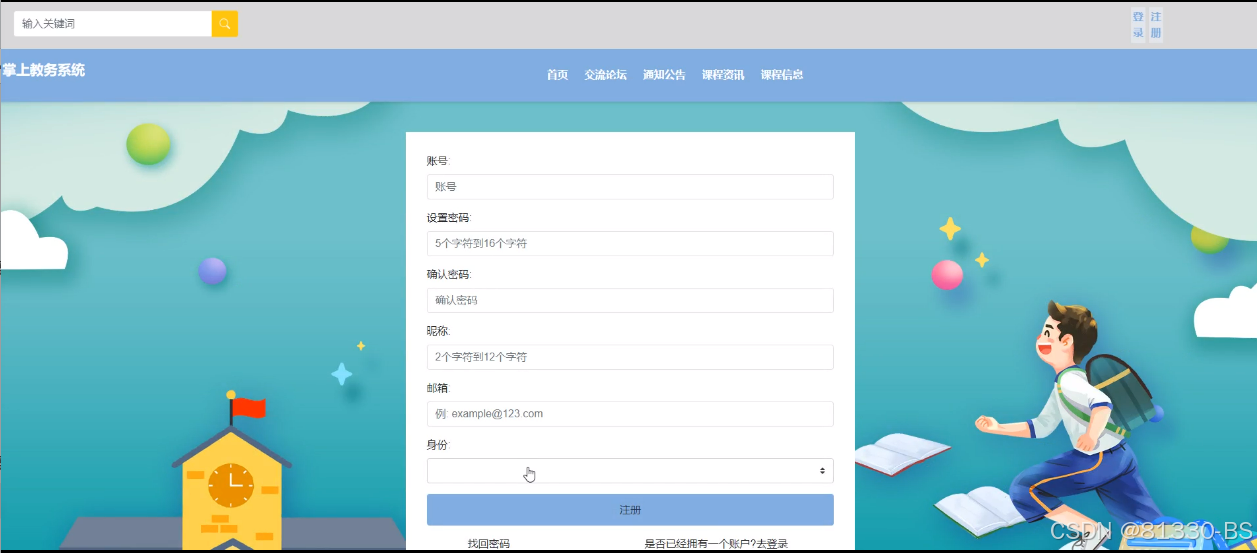Submit with the blue 注册 button
Screen dimensions: 1257x553
click(630, 510)
